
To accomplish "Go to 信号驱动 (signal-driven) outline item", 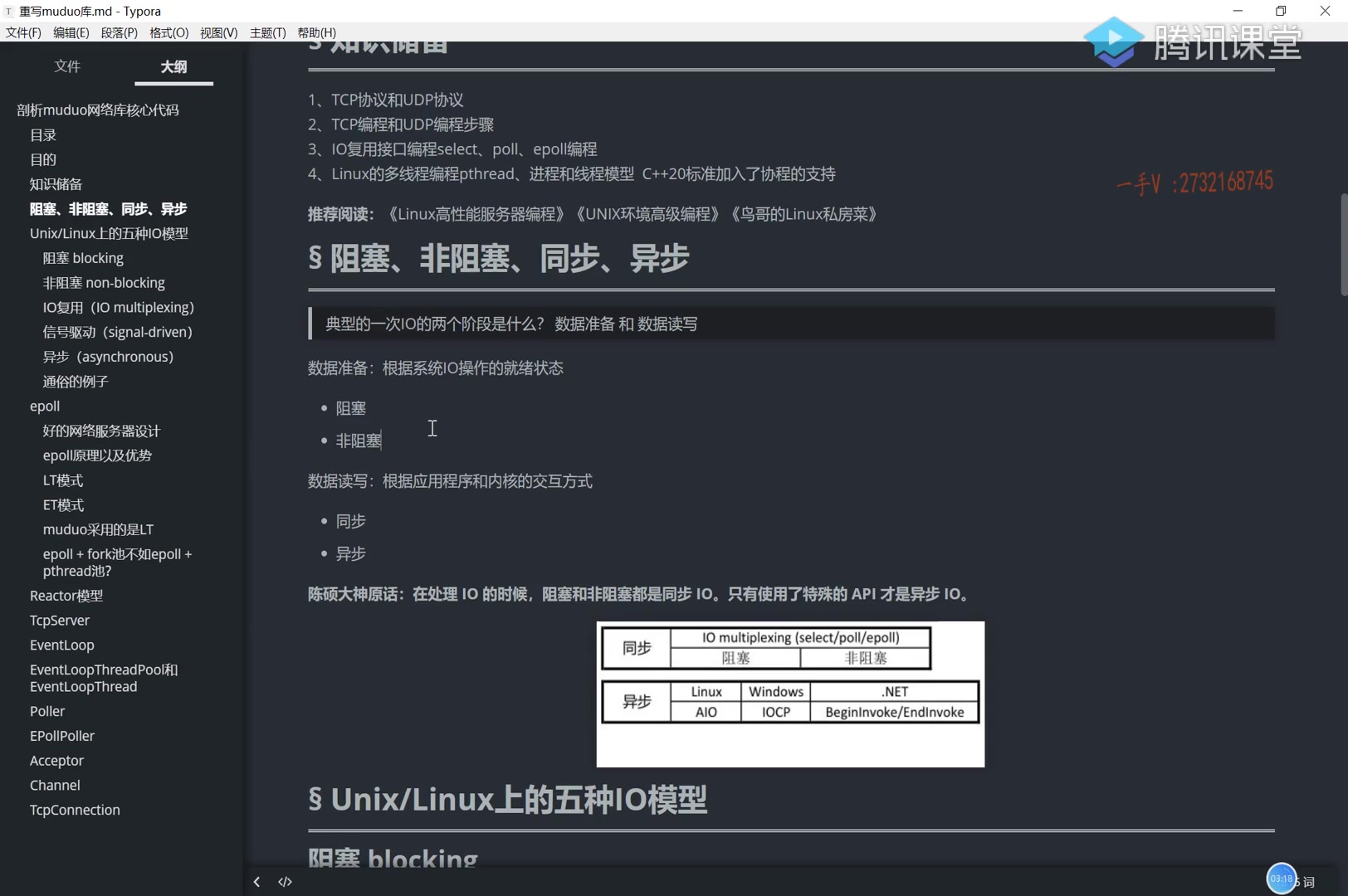I will click(x=118, y=332).
